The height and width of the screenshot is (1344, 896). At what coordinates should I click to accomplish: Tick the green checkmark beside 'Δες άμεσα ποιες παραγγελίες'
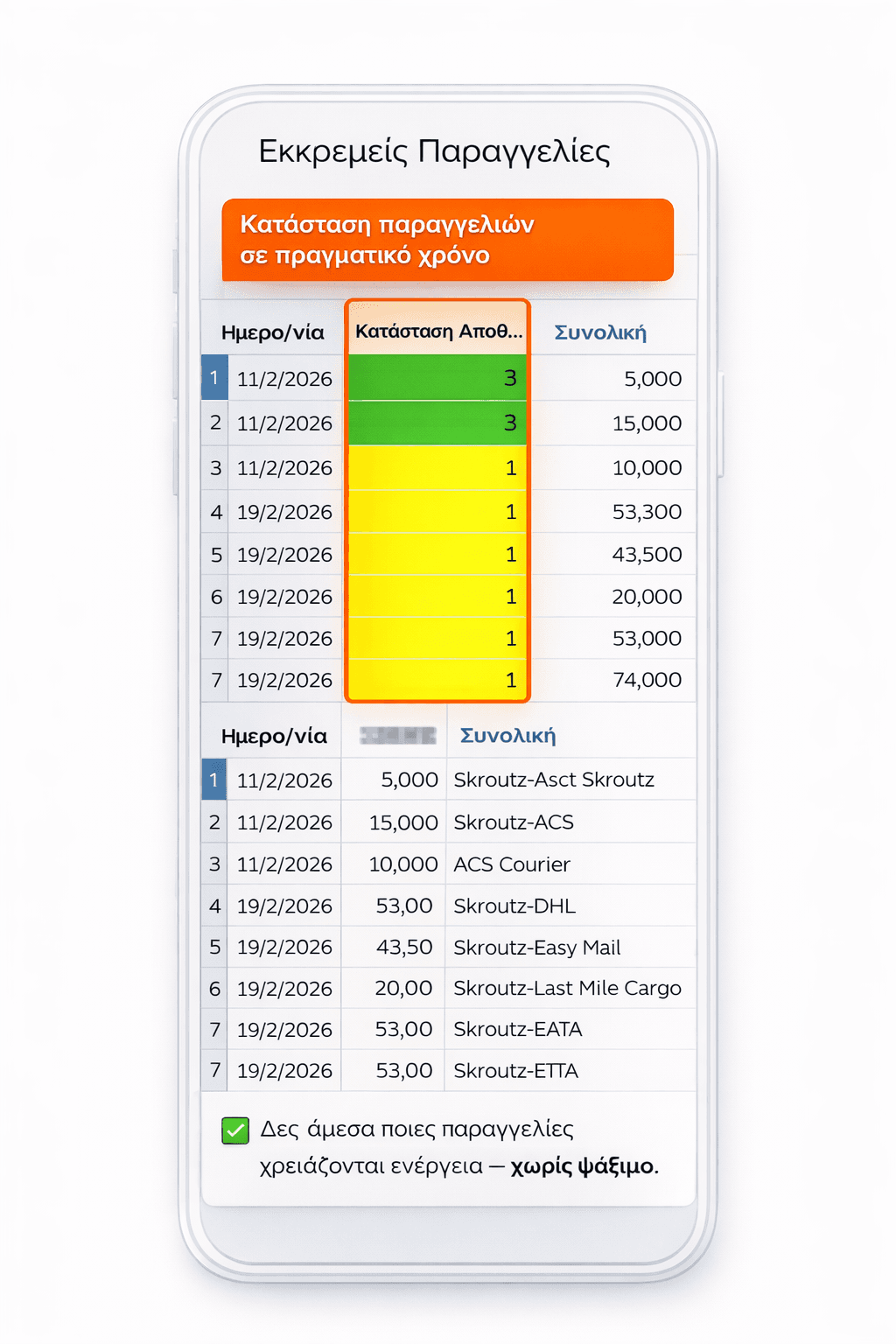tap(235, 1130)
